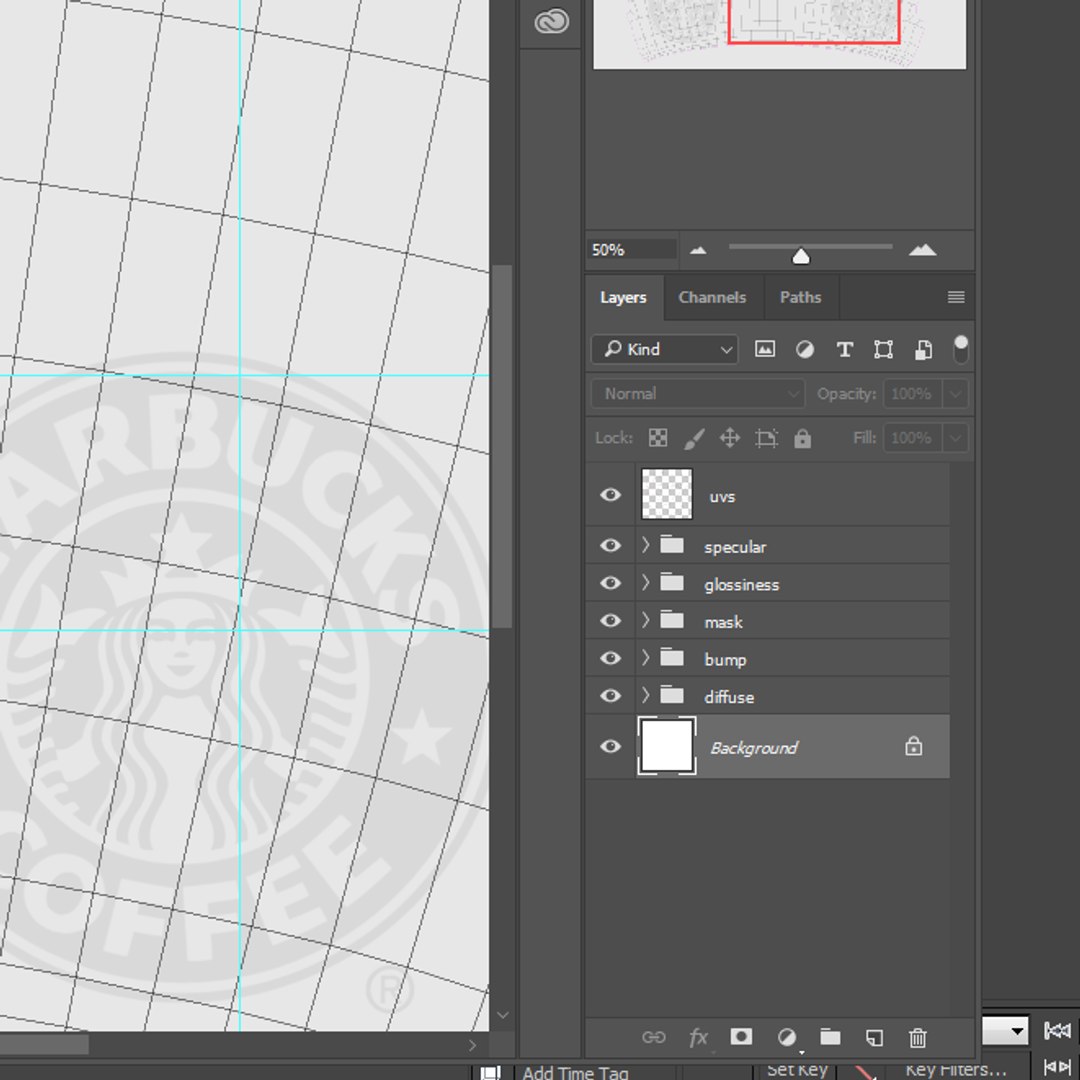This screenshot has height=1080, width=1080.
Task: Add a layer style with fx icon
Action: pos(698,1037)
